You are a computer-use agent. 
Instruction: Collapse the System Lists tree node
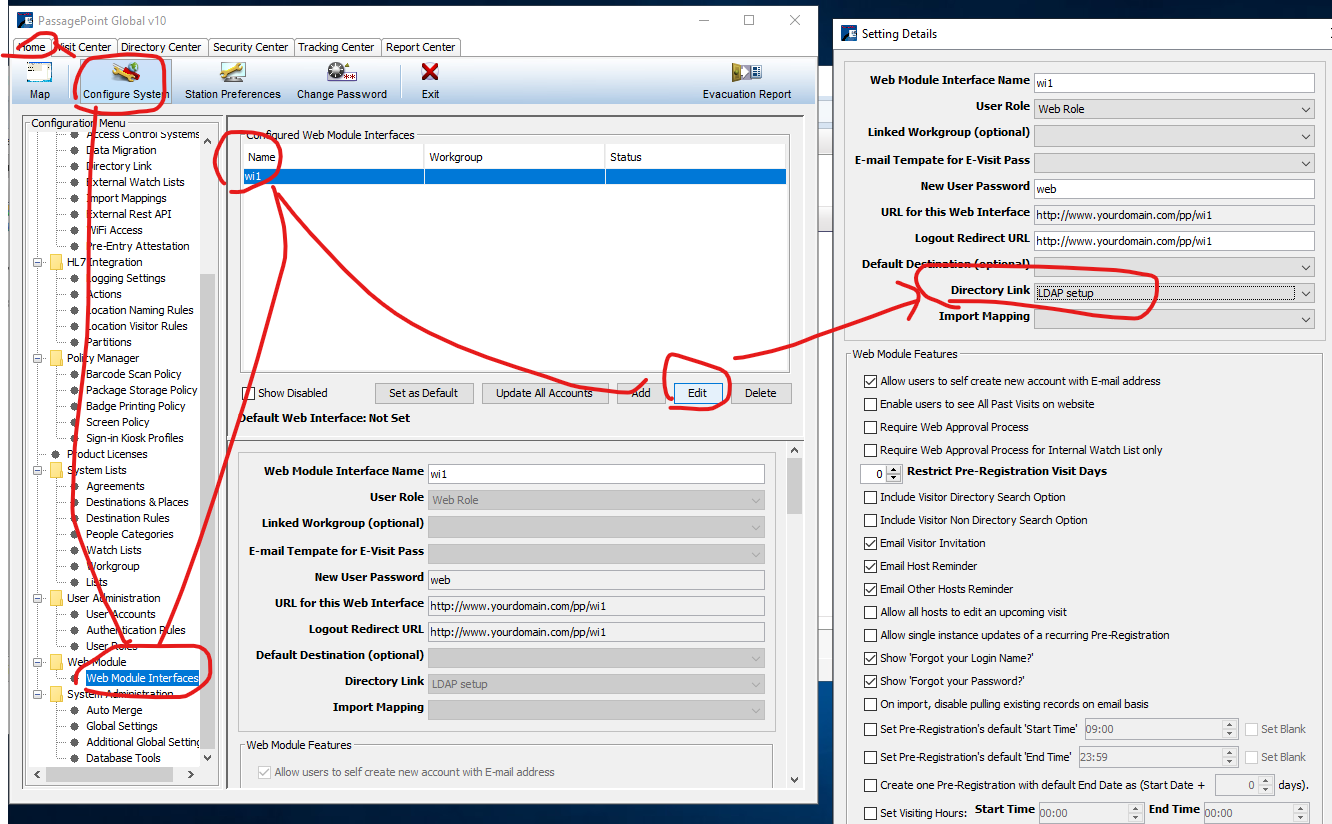38,470
